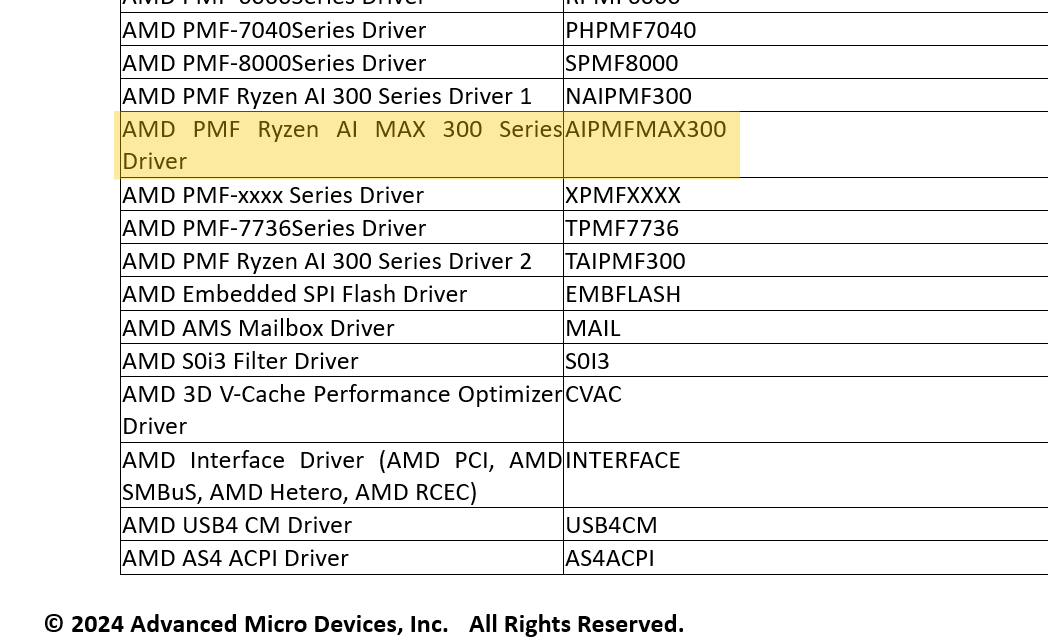Image resolution: width=1048 pixels, height=644 pixels.
Task: Select AMD PMF Ryzen AI 300 Series Driver 2
Action: click(327, 261)
